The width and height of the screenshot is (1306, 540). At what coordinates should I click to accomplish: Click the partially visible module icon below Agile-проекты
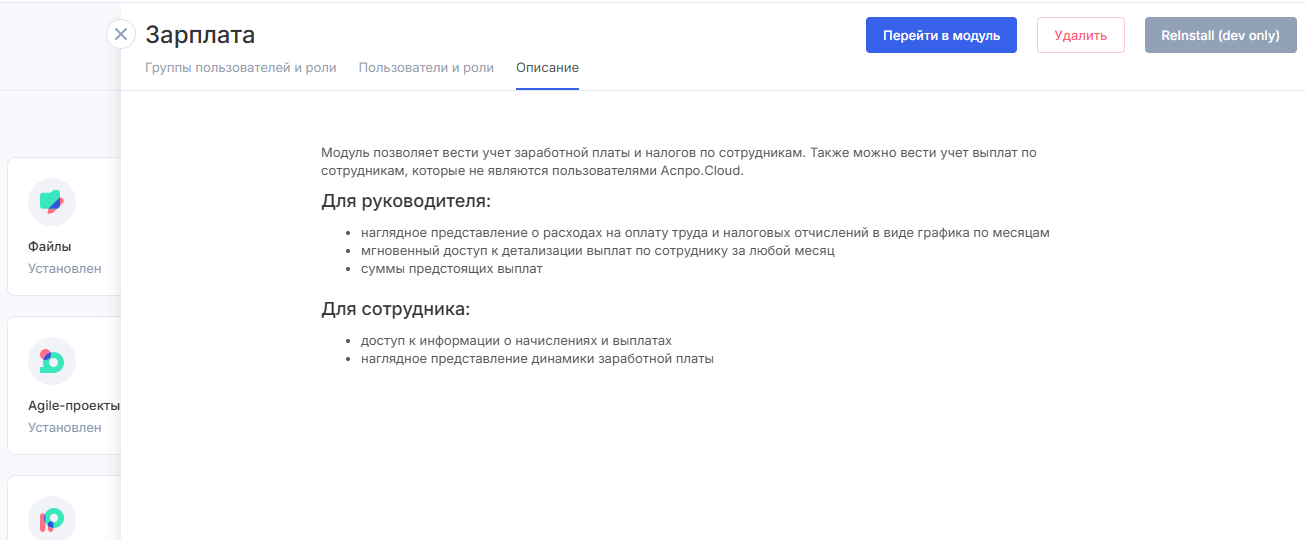pyautogui.click(x=52, y=519)
